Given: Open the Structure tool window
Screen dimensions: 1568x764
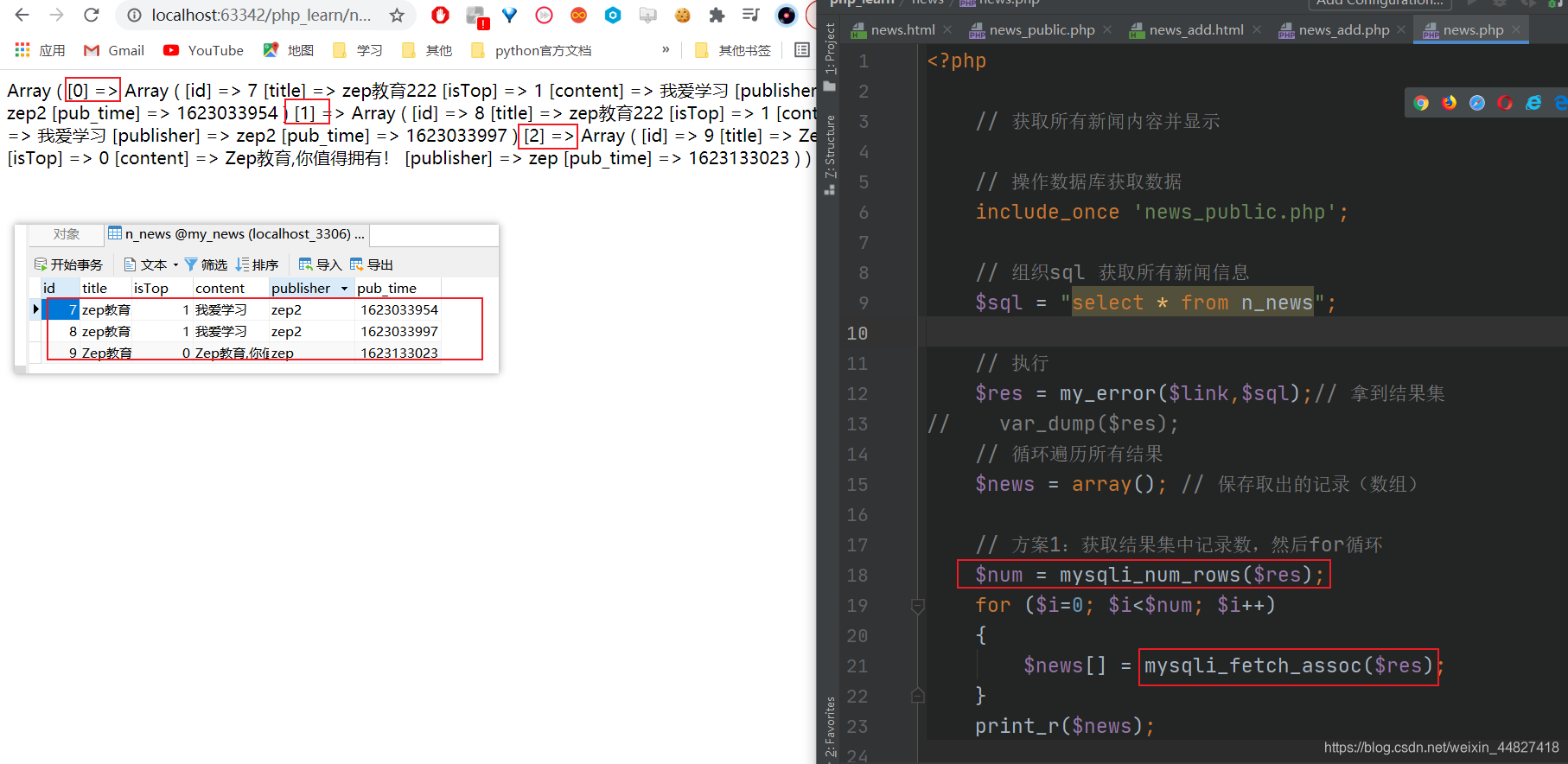Looking at the screenshot, I should click(x=830, y=154).
